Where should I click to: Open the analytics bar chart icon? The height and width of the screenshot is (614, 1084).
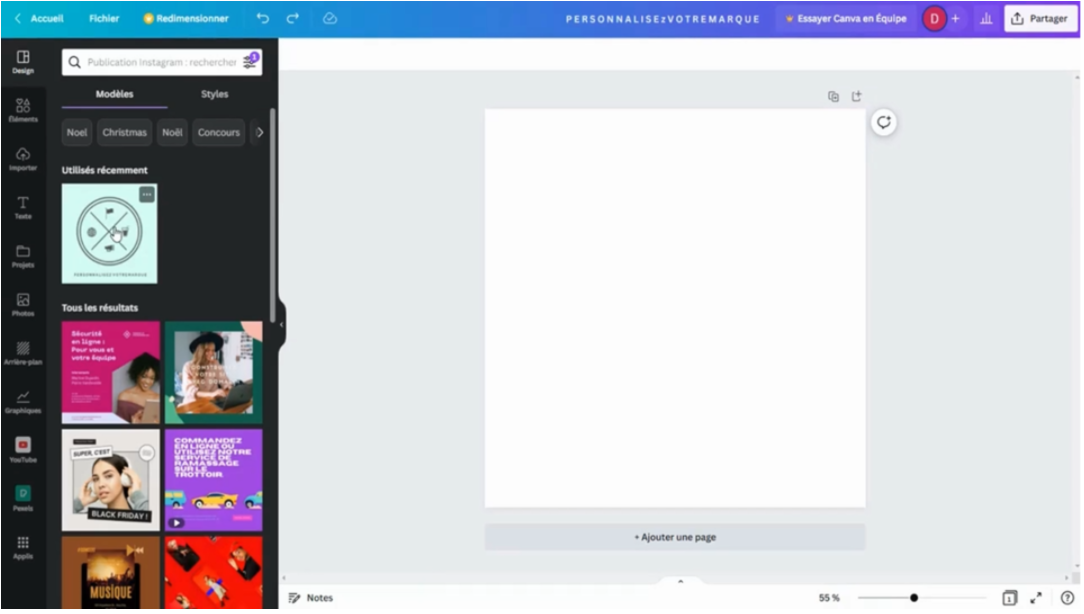pyautogui.click(x=985, y=18)
